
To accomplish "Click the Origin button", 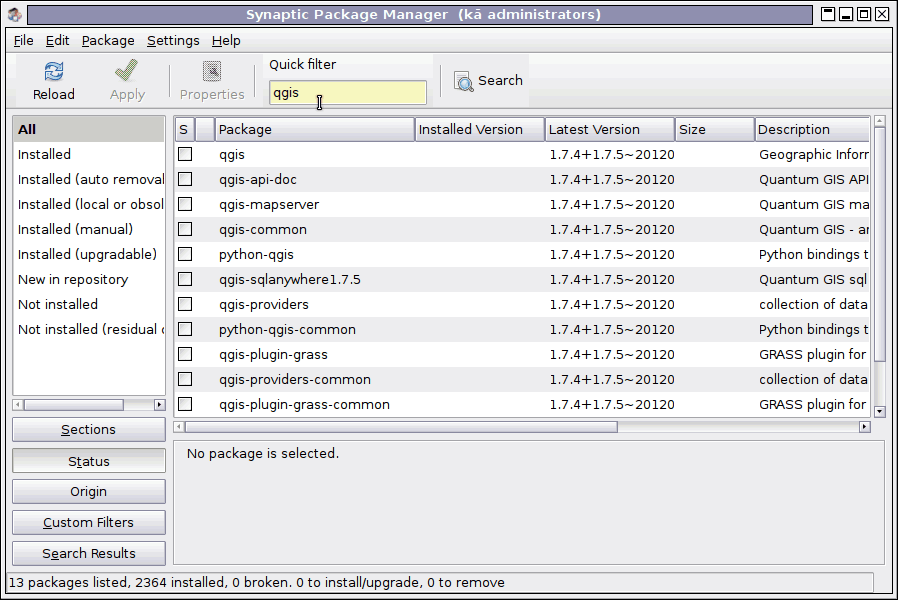I will click(x=89, y=491).
